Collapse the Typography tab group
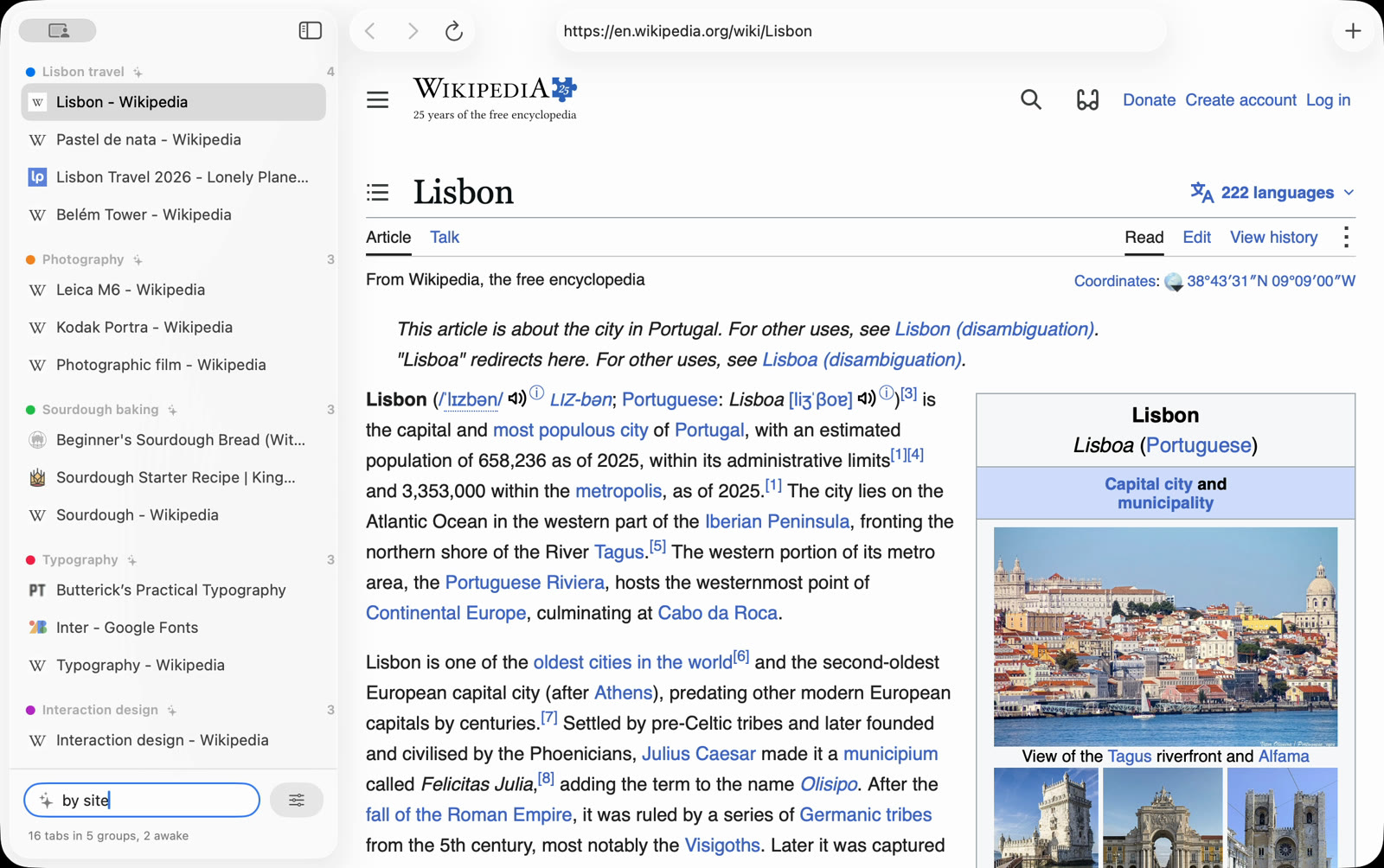Image resolution: width=1384 pixels, height=868 pixels. tap(80, 560)
